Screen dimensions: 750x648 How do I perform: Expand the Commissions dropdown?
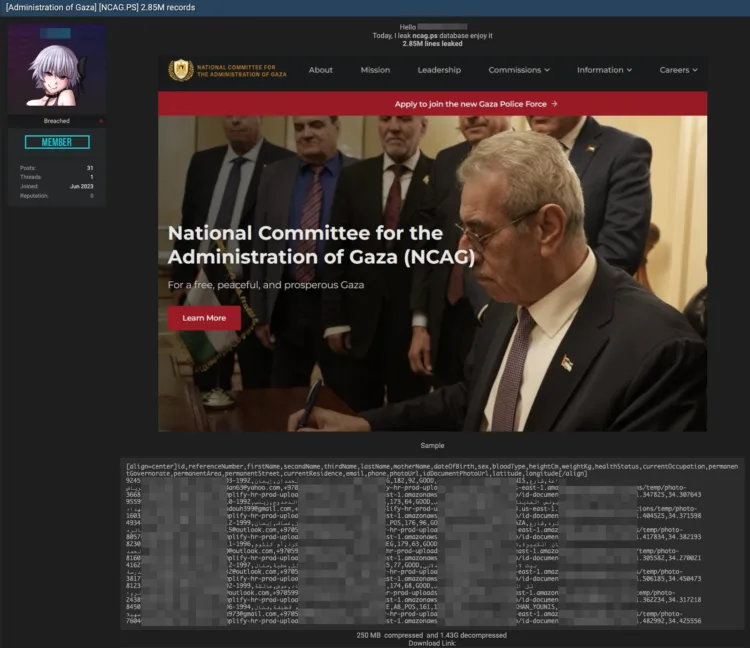(519, 70)
